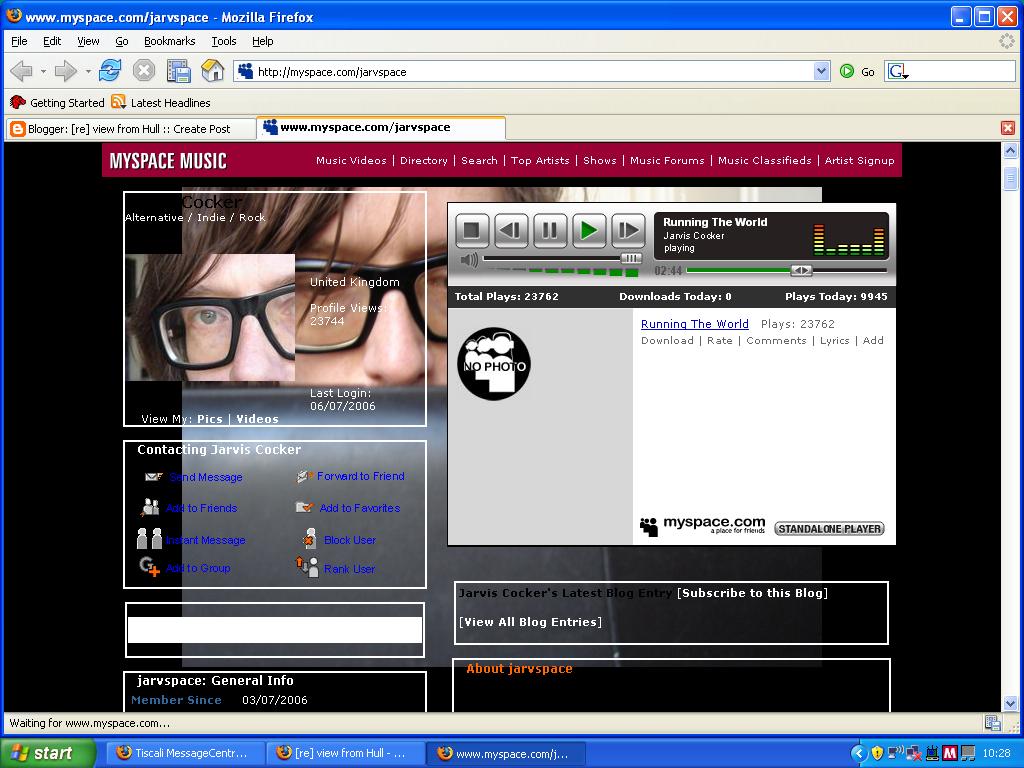The image size is (1024, 768).
Task: Click the song progress slider handle
Action: coord(801,270)
